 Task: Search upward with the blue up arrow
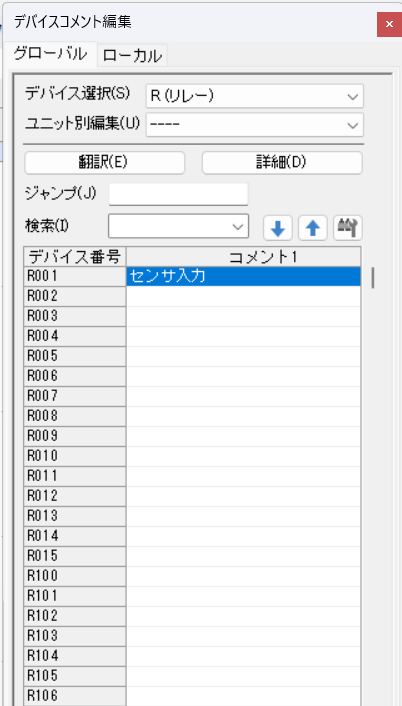pos(313,228)
